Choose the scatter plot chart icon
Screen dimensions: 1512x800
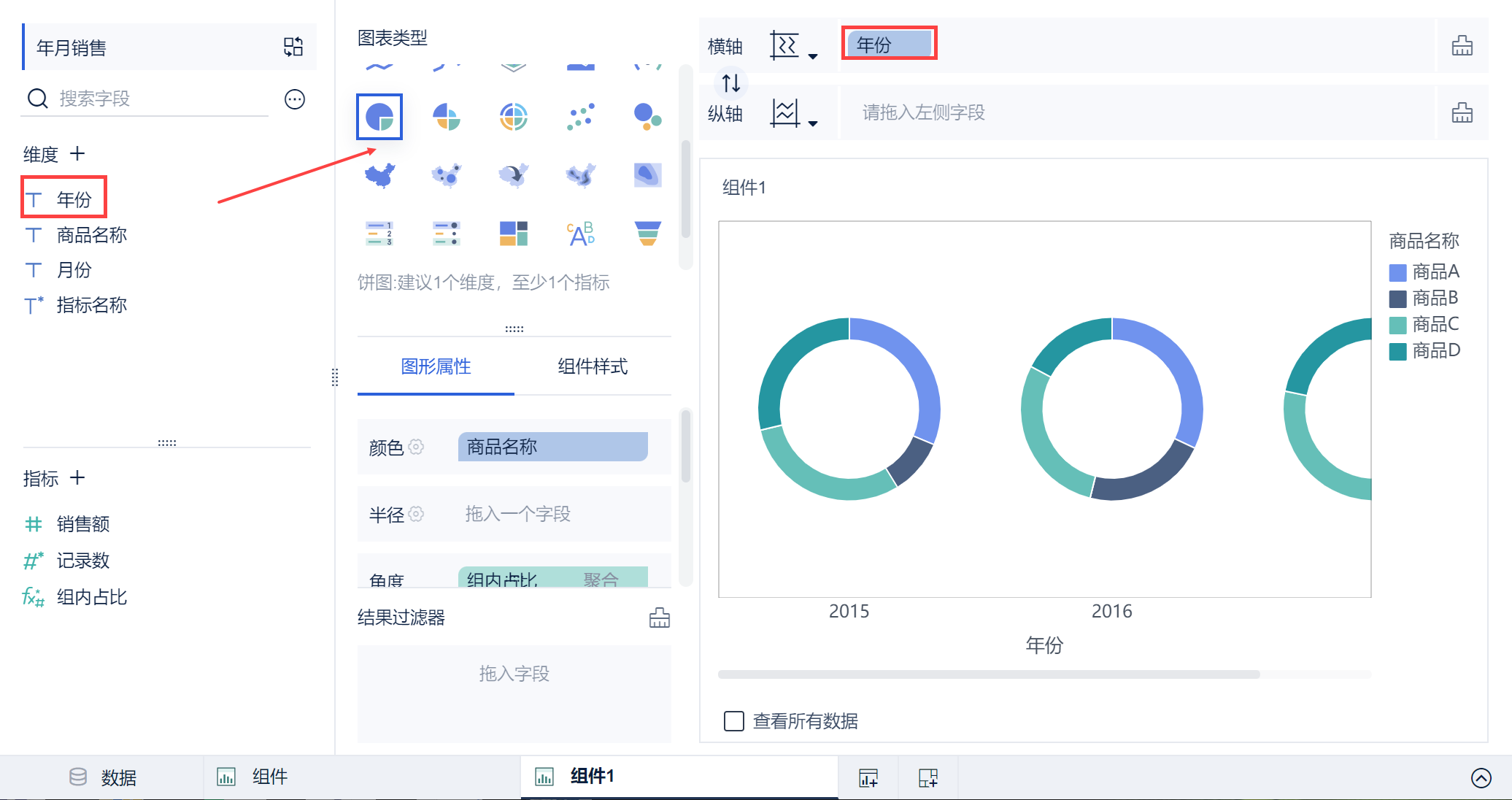point(581,117)
